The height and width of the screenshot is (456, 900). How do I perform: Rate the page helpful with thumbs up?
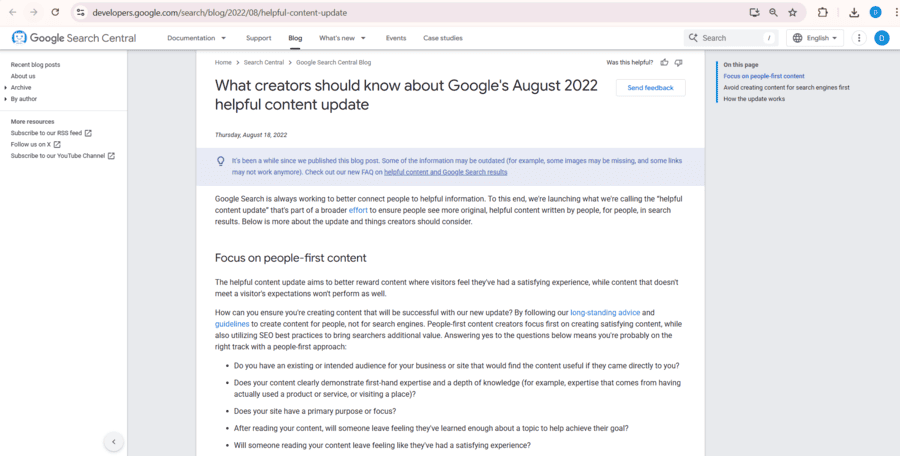tap(664, 62)
